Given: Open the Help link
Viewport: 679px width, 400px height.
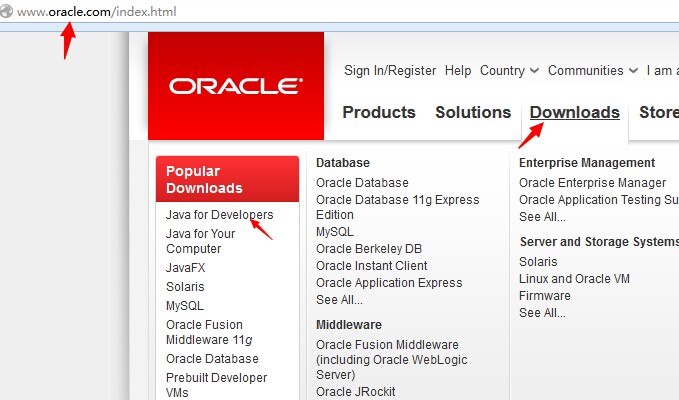Looking at the screenshot, I should (458, 71).
